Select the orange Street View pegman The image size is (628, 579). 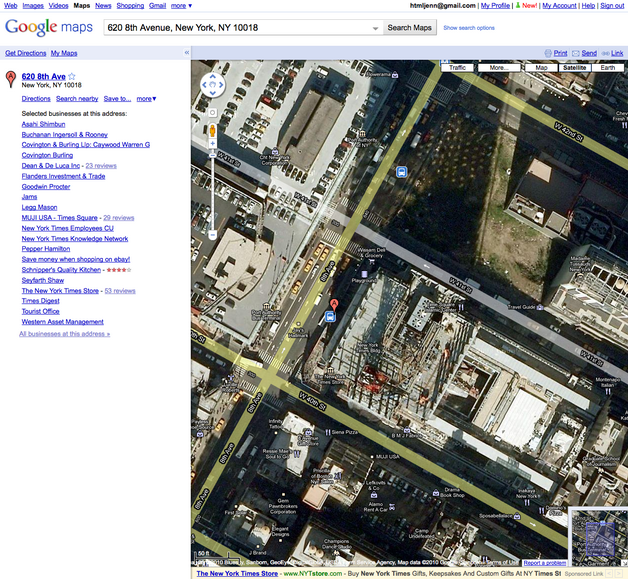pyautogui.click(x=213, y=130)
